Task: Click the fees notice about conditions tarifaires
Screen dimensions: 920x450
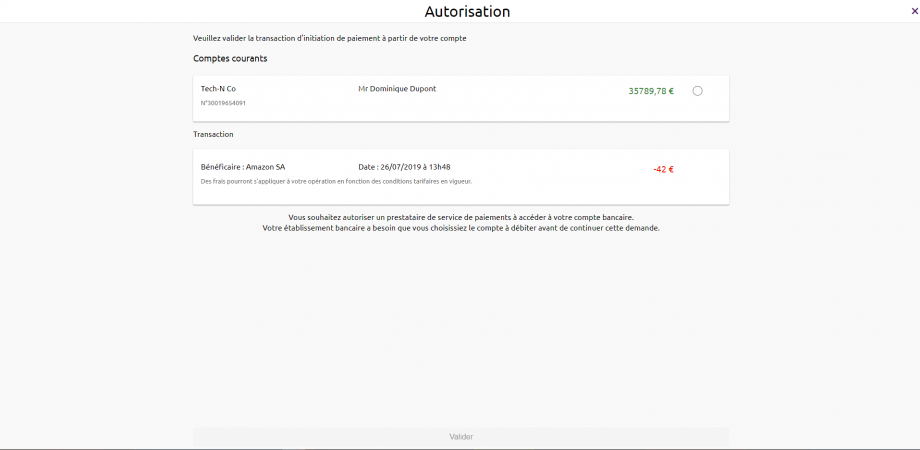Action: (x=336, y=181)
